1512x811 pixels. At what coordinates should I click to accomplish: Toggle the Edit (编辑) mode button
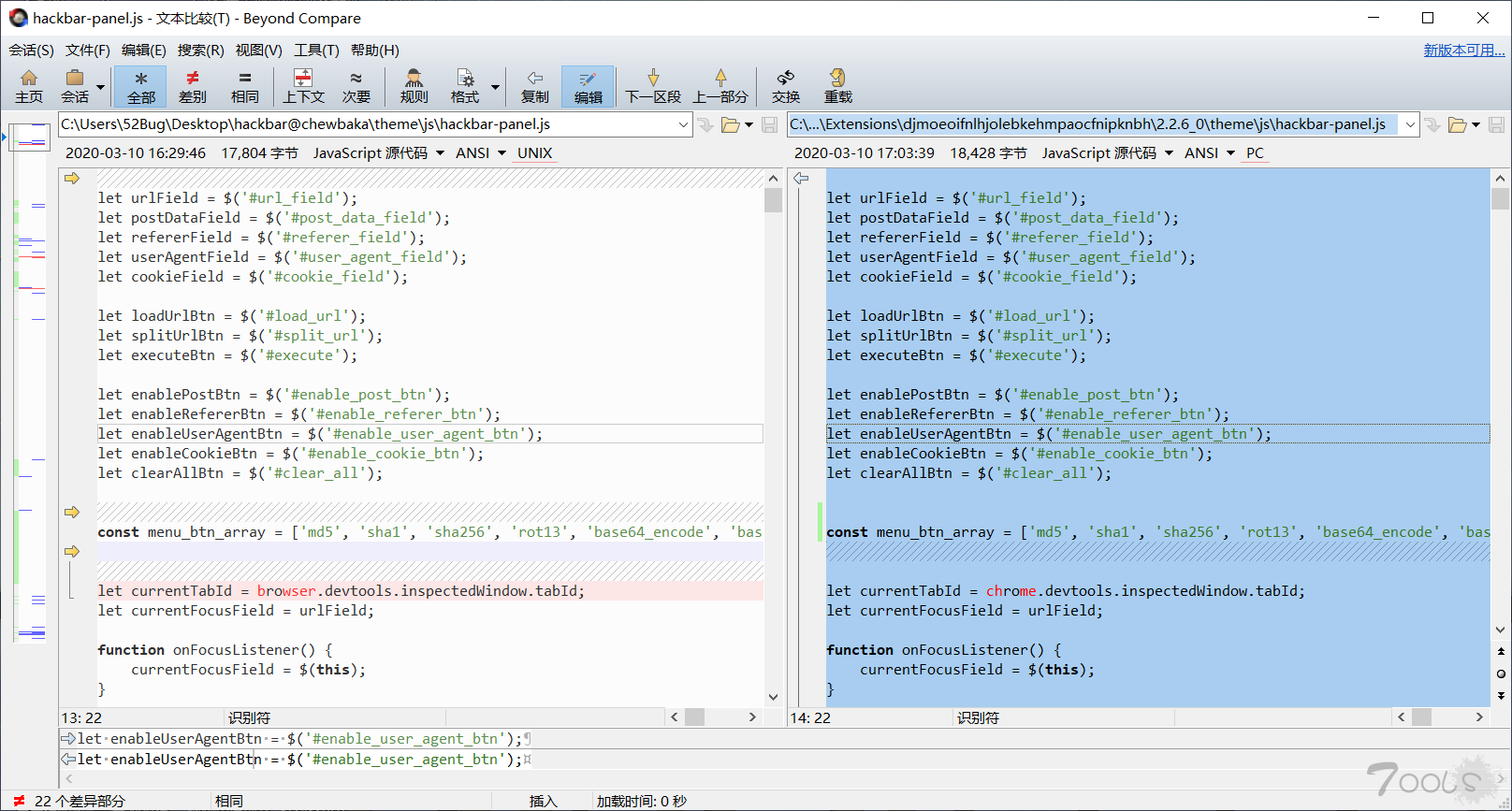[588, 86]
